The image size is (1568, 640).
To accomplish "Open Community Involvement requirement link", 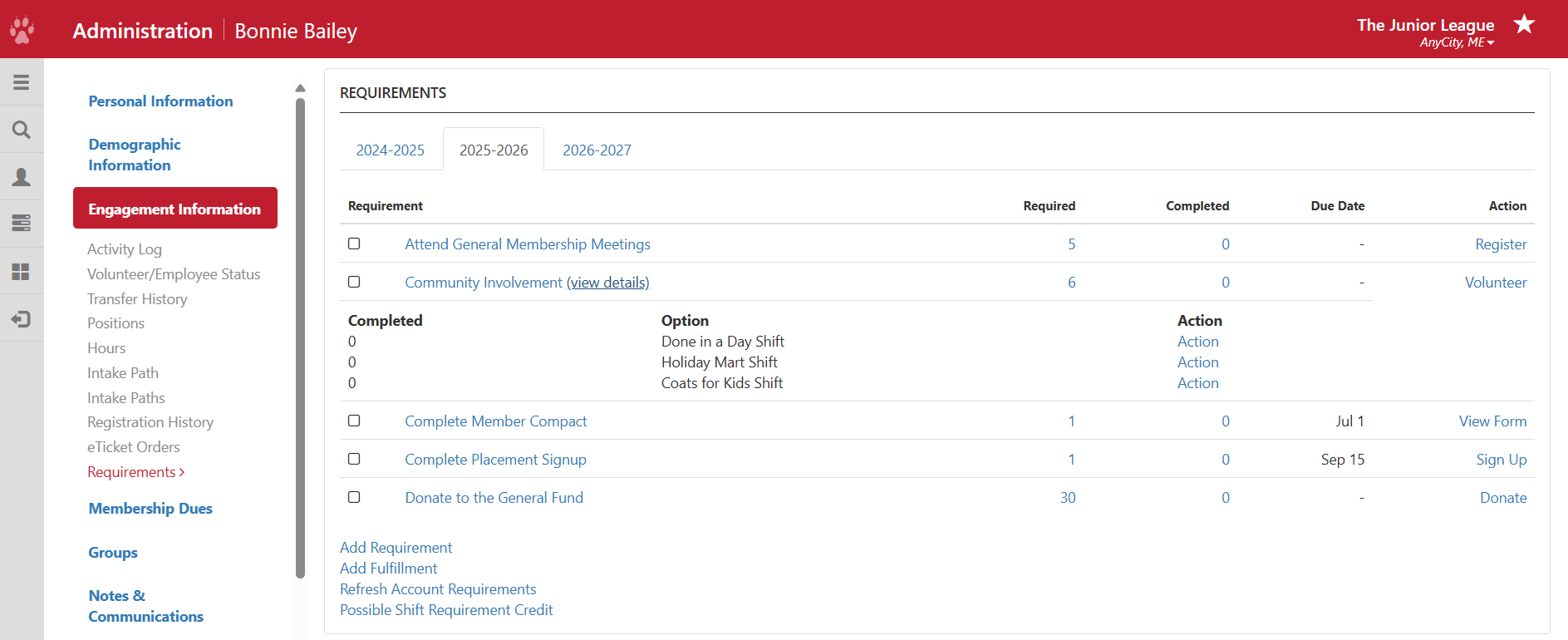I will click(x=484, y=283).
